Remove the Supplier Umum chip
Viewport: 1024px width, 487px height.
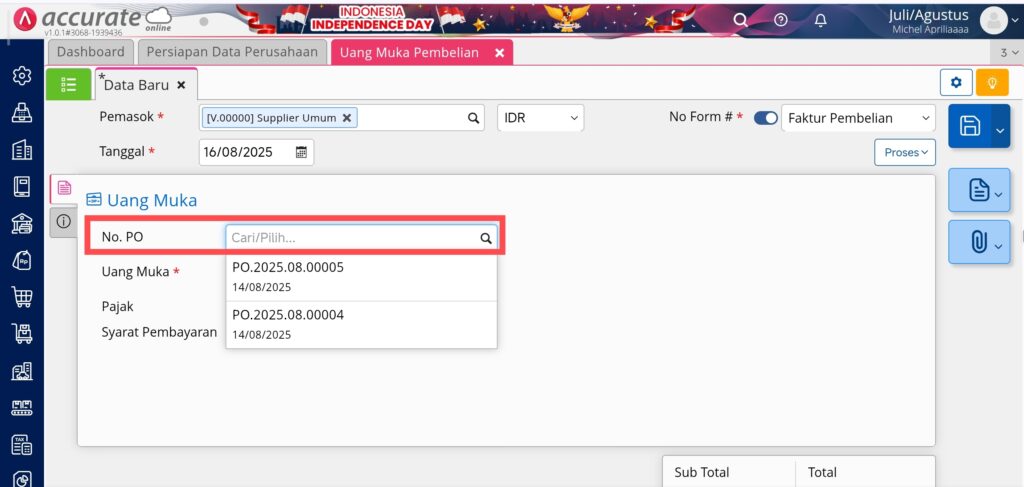[x=347, y=118]
